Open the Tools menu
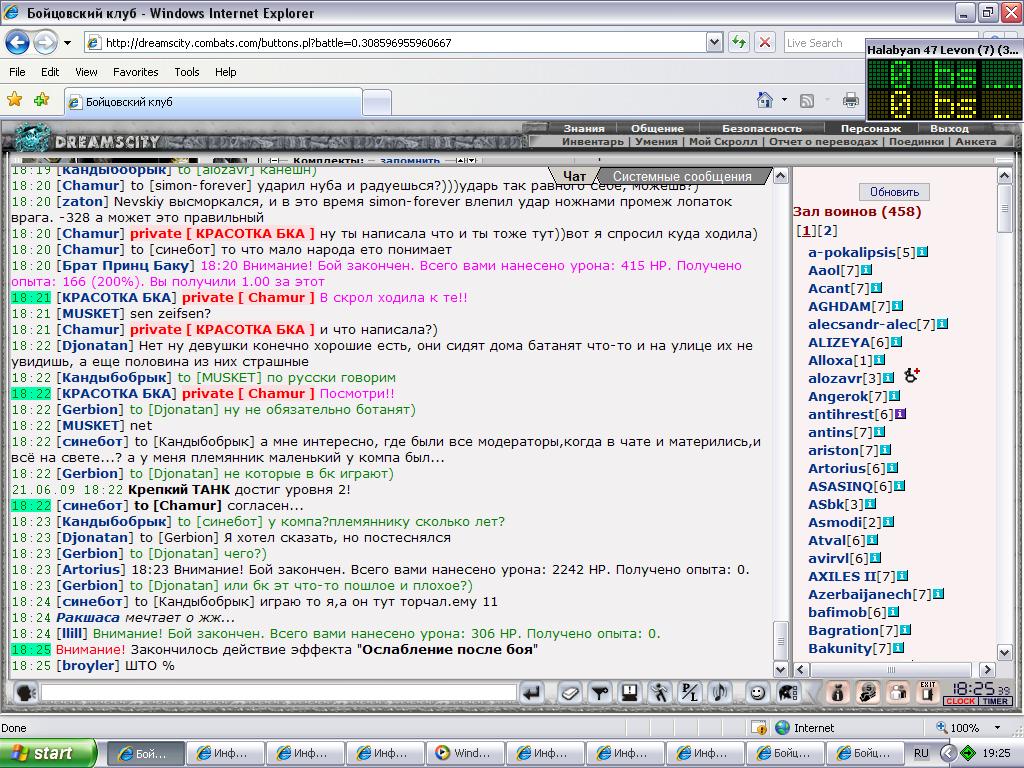The height and width of the screenshot is (768, 1024). click(x=187, y=72)
